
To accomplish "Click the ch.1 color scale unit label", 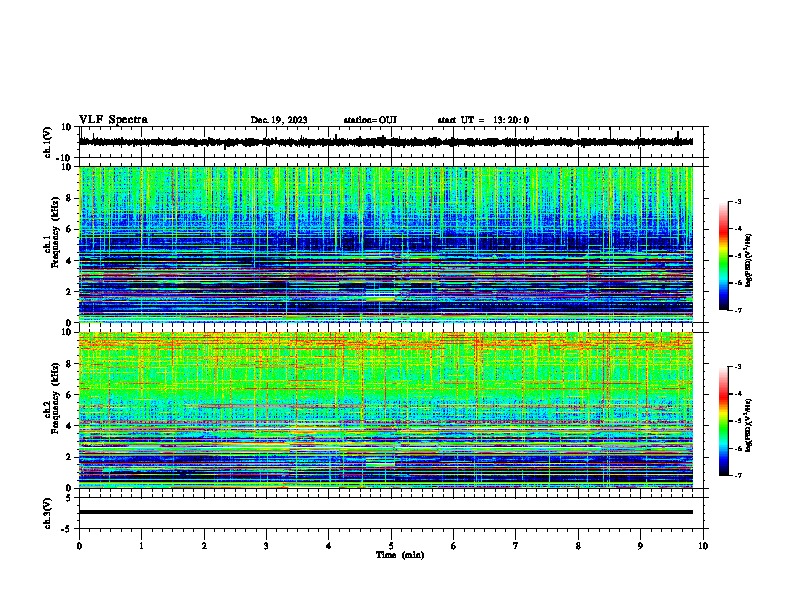I will point(749,261).
